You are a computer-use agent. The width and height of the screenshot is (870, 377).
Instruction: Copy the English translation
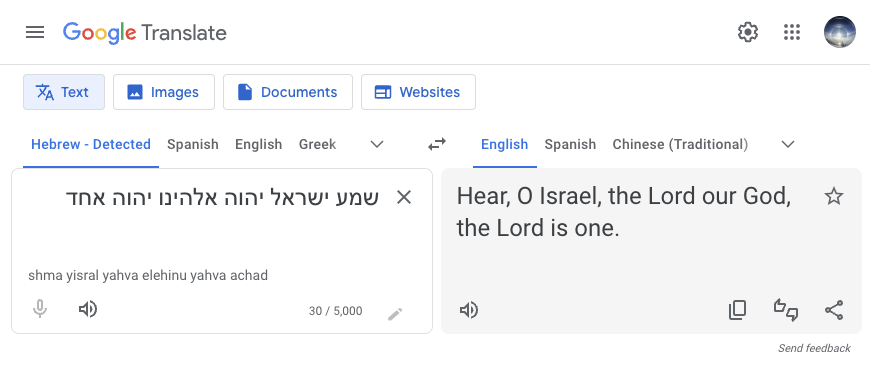(737, 310)
